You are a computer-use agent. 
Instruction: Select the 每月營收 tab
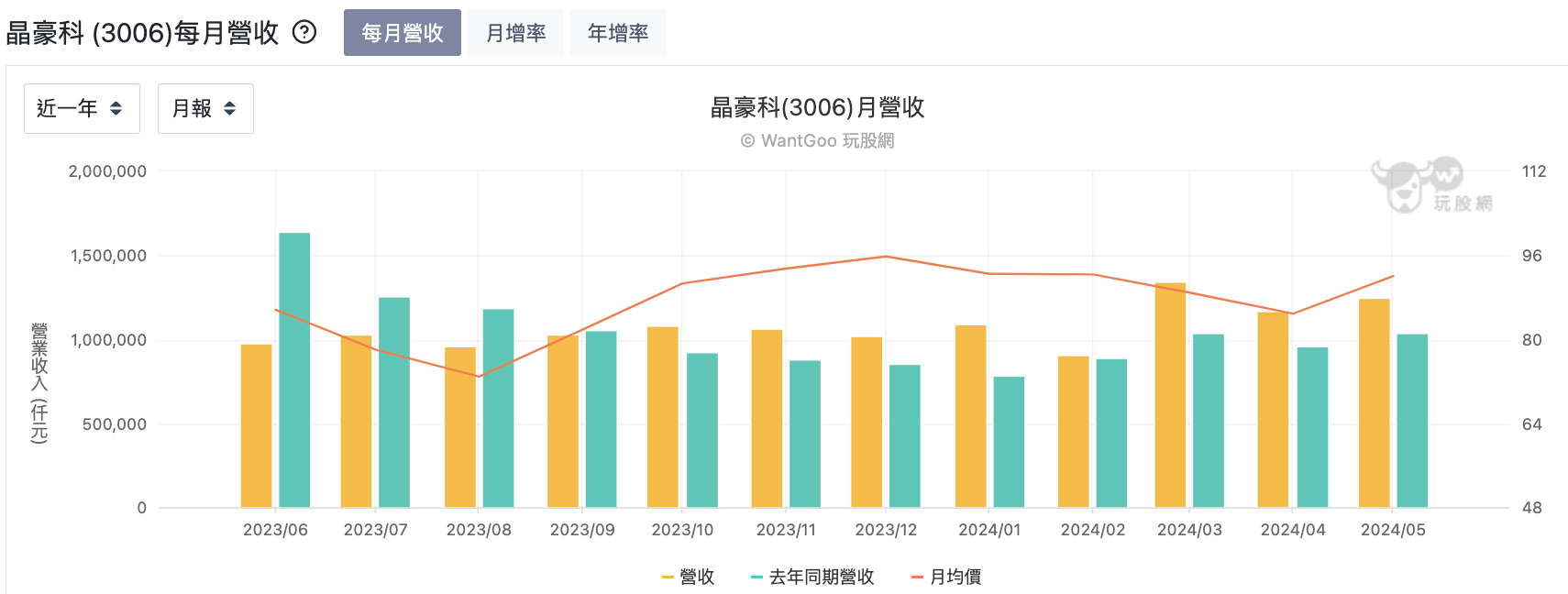pos(403,33)
